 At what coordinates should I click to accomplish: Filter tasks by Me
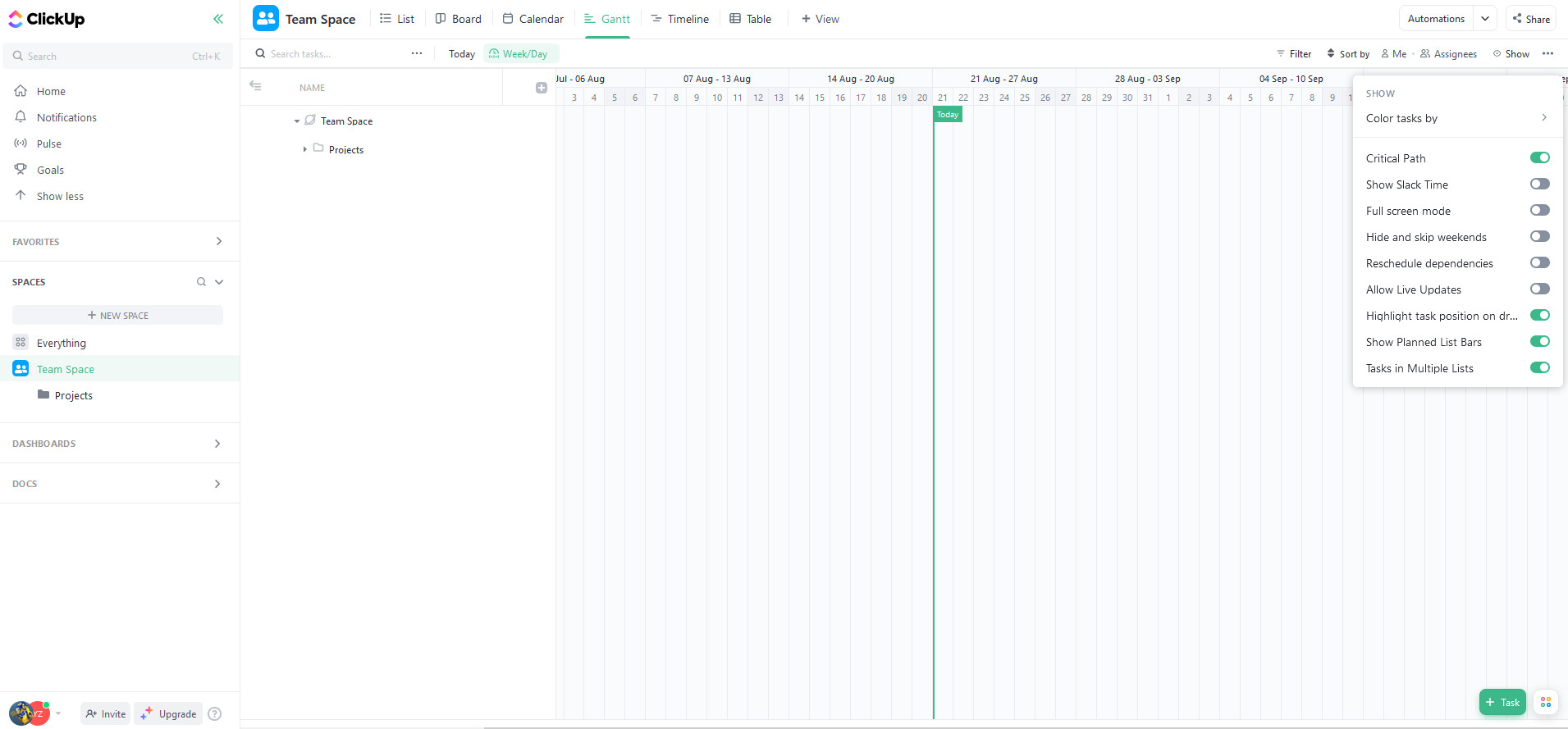coord(1393,53)
